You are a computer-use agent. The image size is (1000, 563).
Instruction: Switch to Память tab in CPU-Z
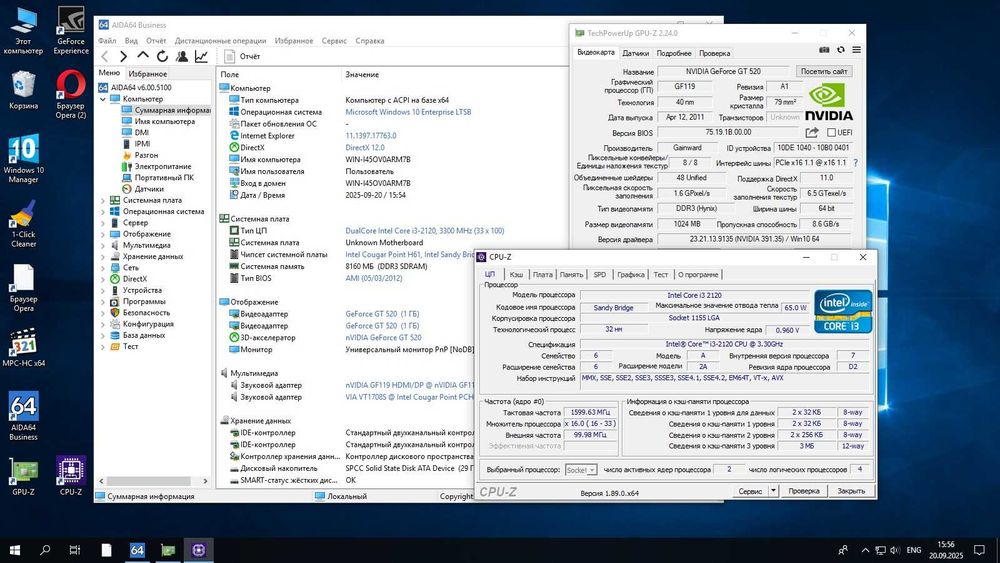pos(571,275)
